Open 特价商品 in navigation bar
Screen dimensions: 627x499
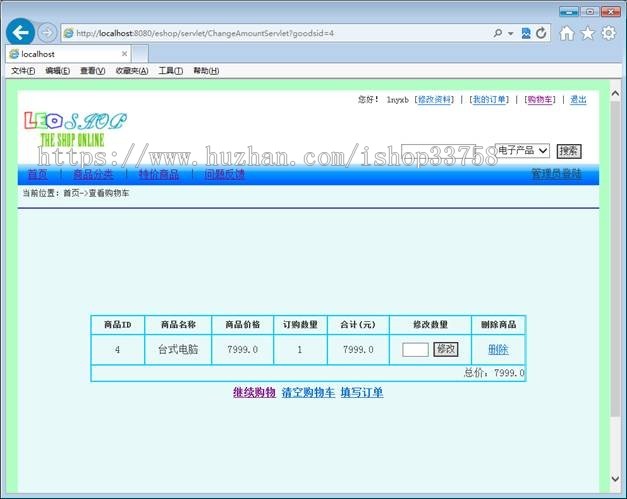pyautogui.click(x=159, y=174)
